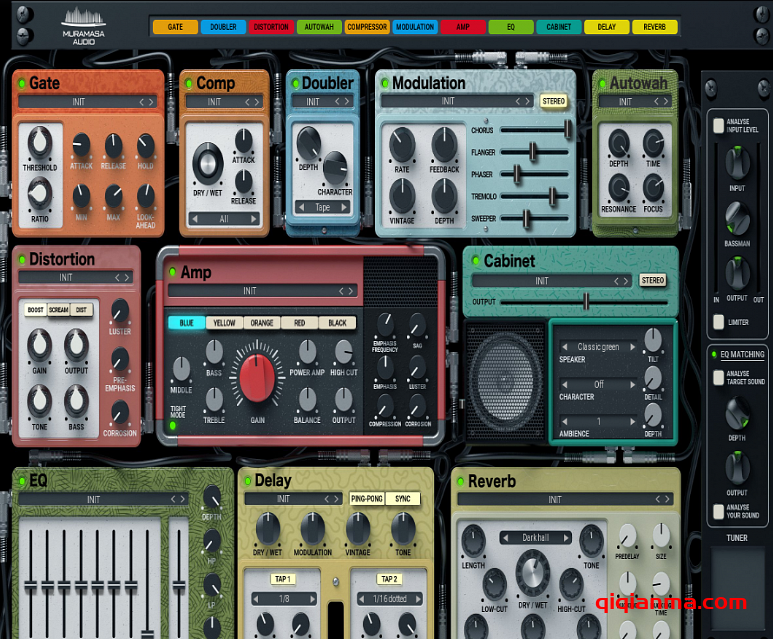
Task: Enable the Limiter checkbox
Action: (x=718, y=322)
